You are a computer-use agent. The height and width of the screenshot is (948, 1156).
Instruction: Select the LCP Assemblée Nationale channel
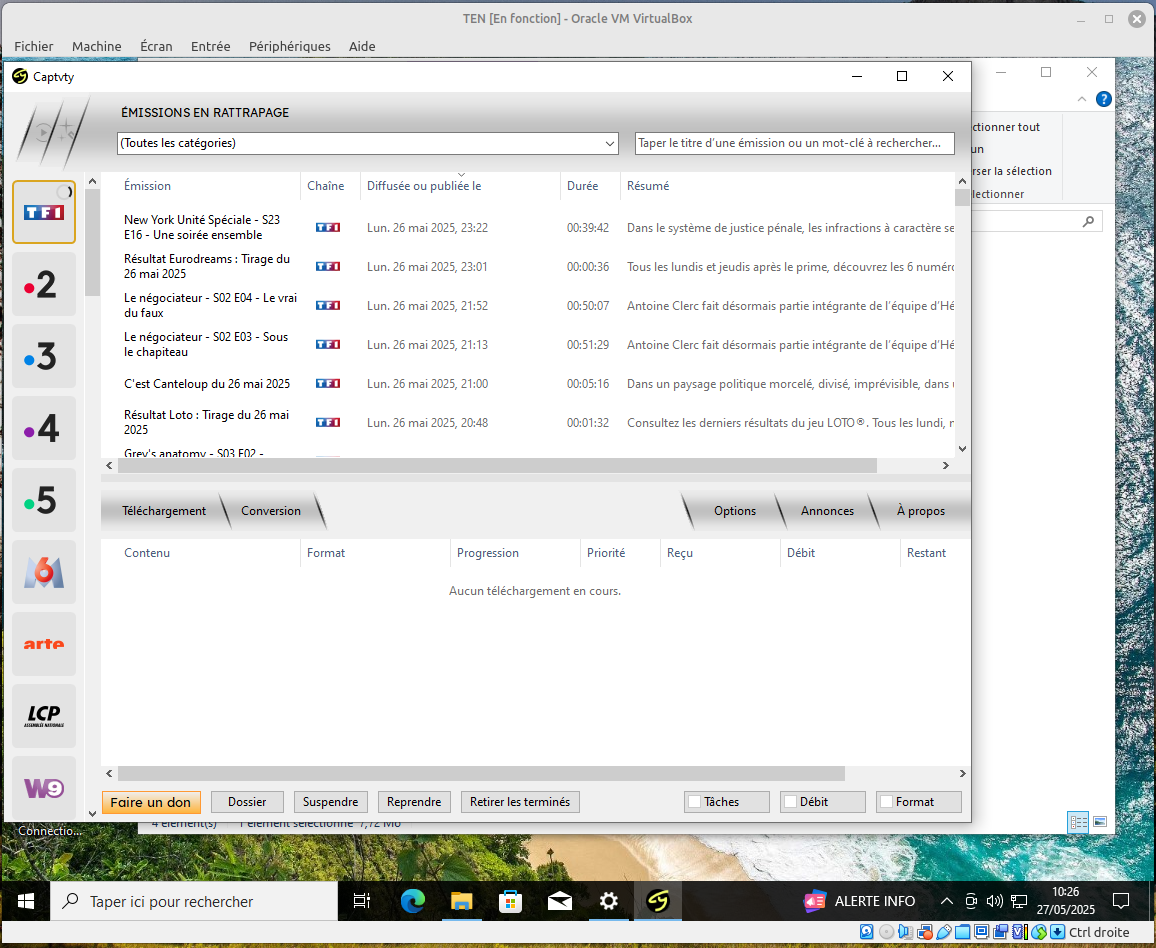(x=44, y=716)
